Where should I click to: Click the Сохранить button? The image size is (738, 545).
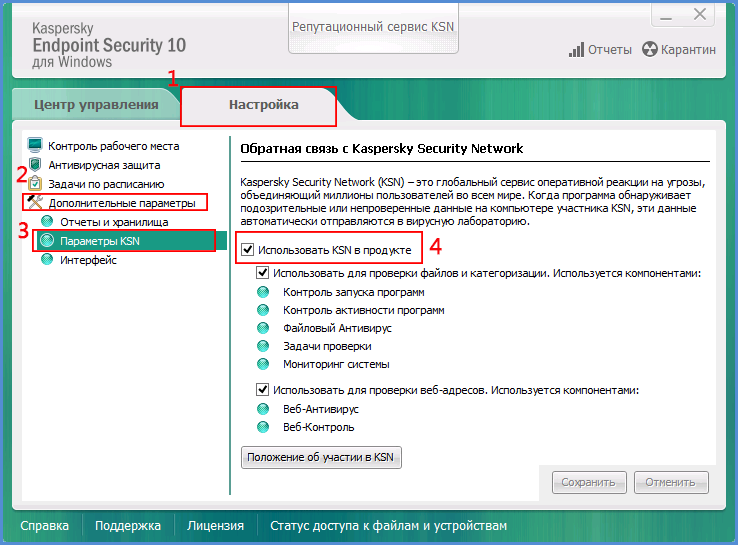pos(589,482)
